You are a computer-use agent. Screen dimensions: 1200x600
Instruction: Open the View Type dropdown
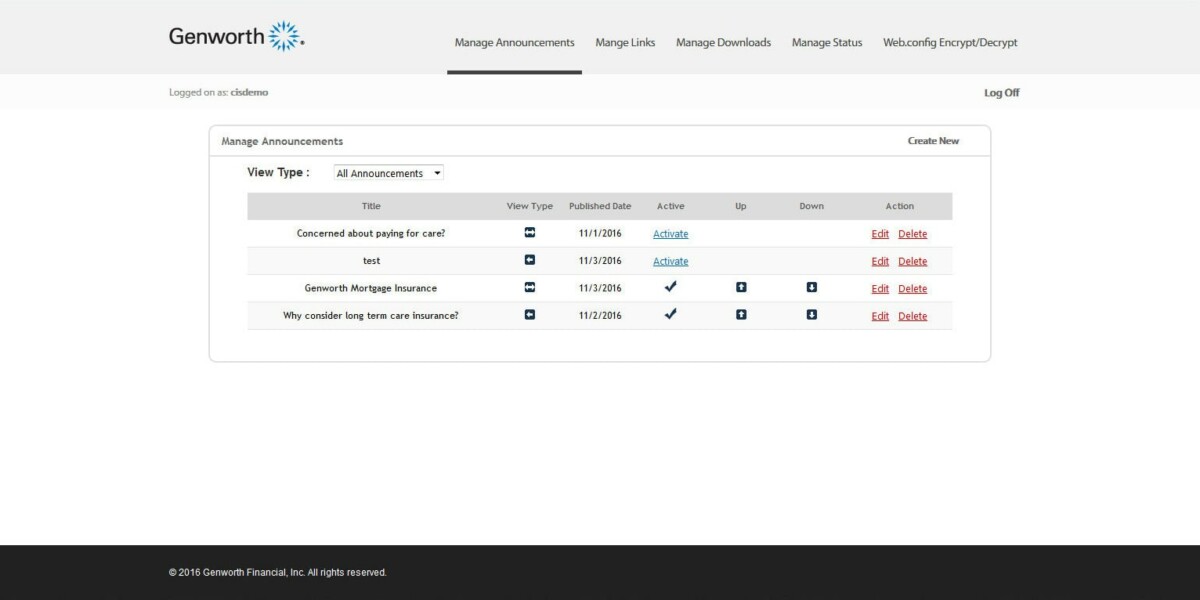point(388,173)
